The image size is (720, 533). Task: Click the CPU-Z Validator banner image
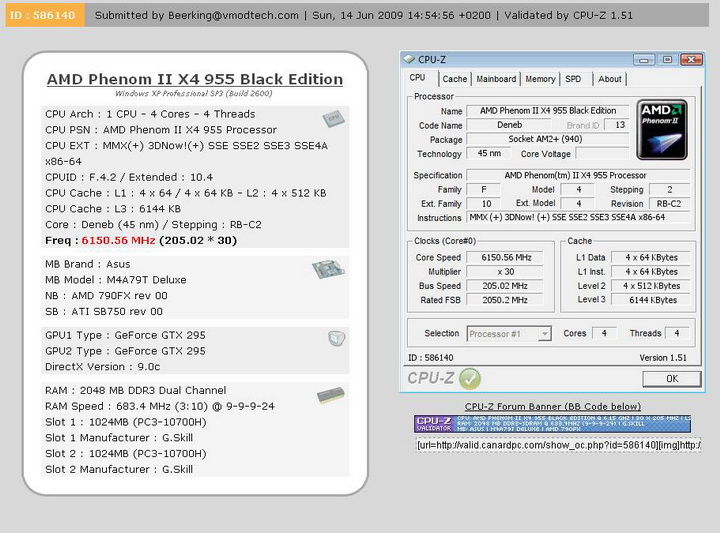pos(552,424)
